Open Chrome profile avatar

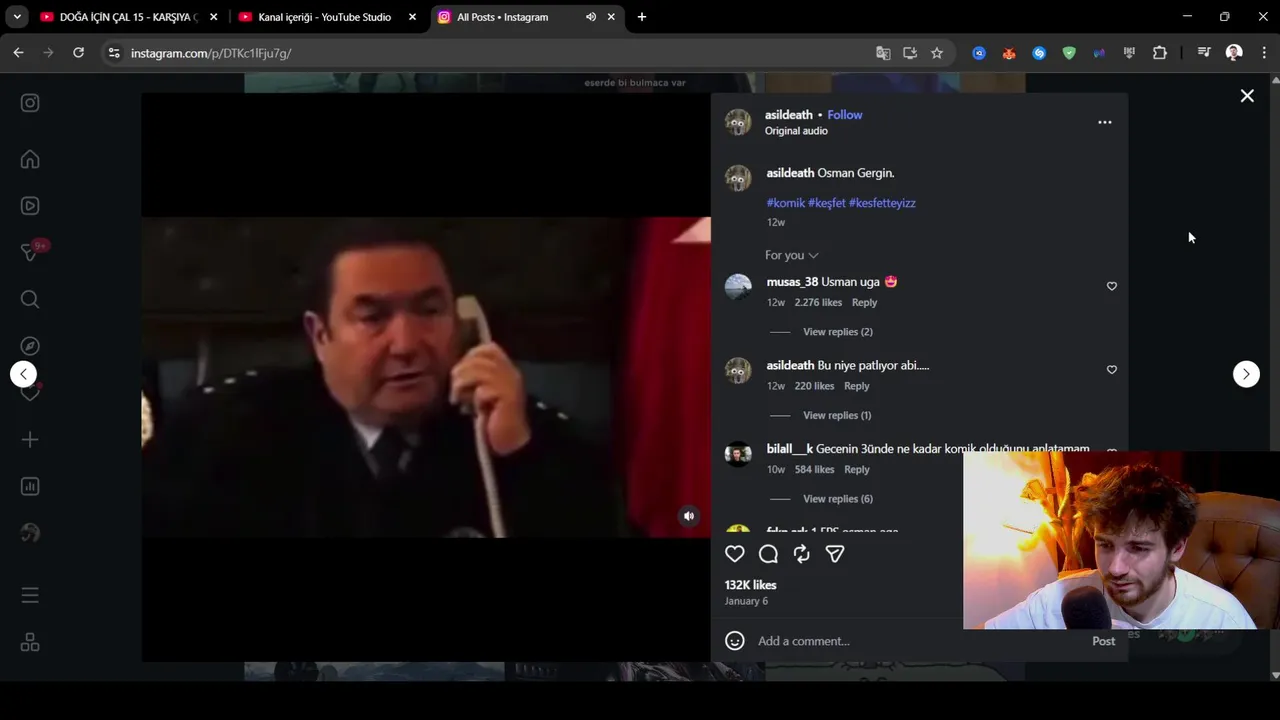click(1234, 53)
